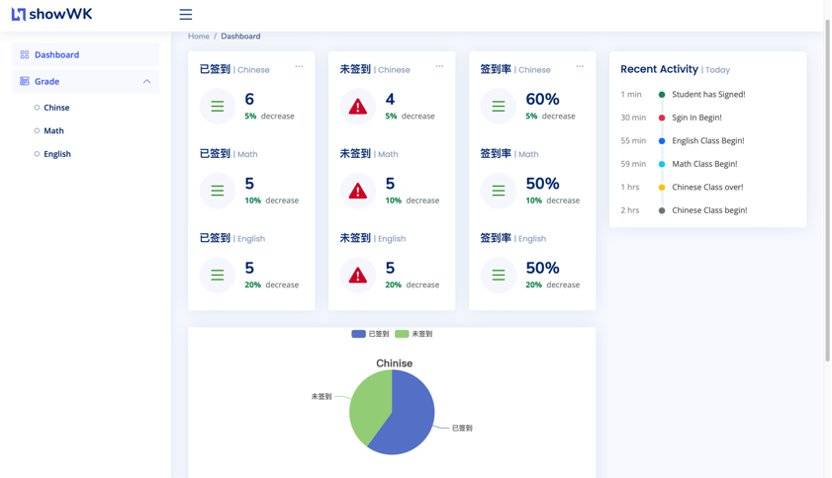Click value 6 in 已签到 Chinese
The width and height of the screenshot is (832, 478).
(x=249, y=99)
